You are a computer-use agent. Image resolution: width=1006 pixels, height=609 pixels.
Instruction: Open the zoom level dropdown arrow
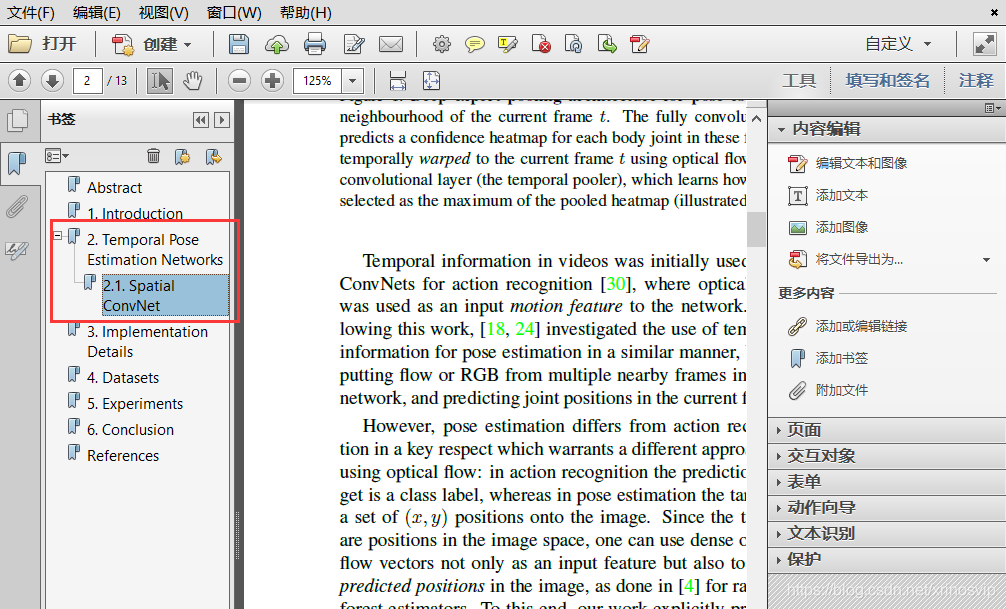tap(352, 81)
